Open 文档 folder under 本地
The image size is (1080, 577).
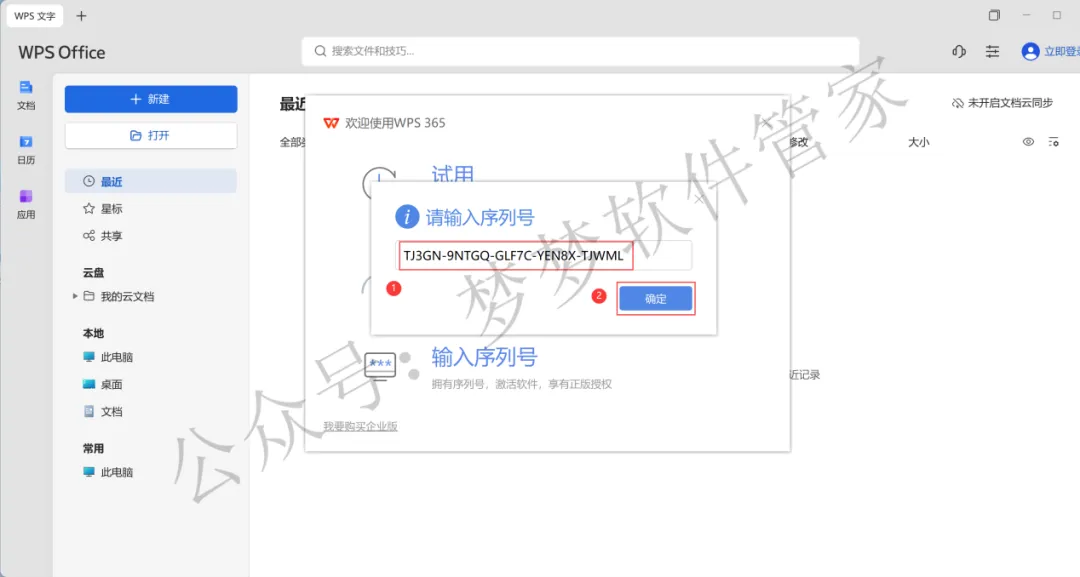(x=103, y=412)
